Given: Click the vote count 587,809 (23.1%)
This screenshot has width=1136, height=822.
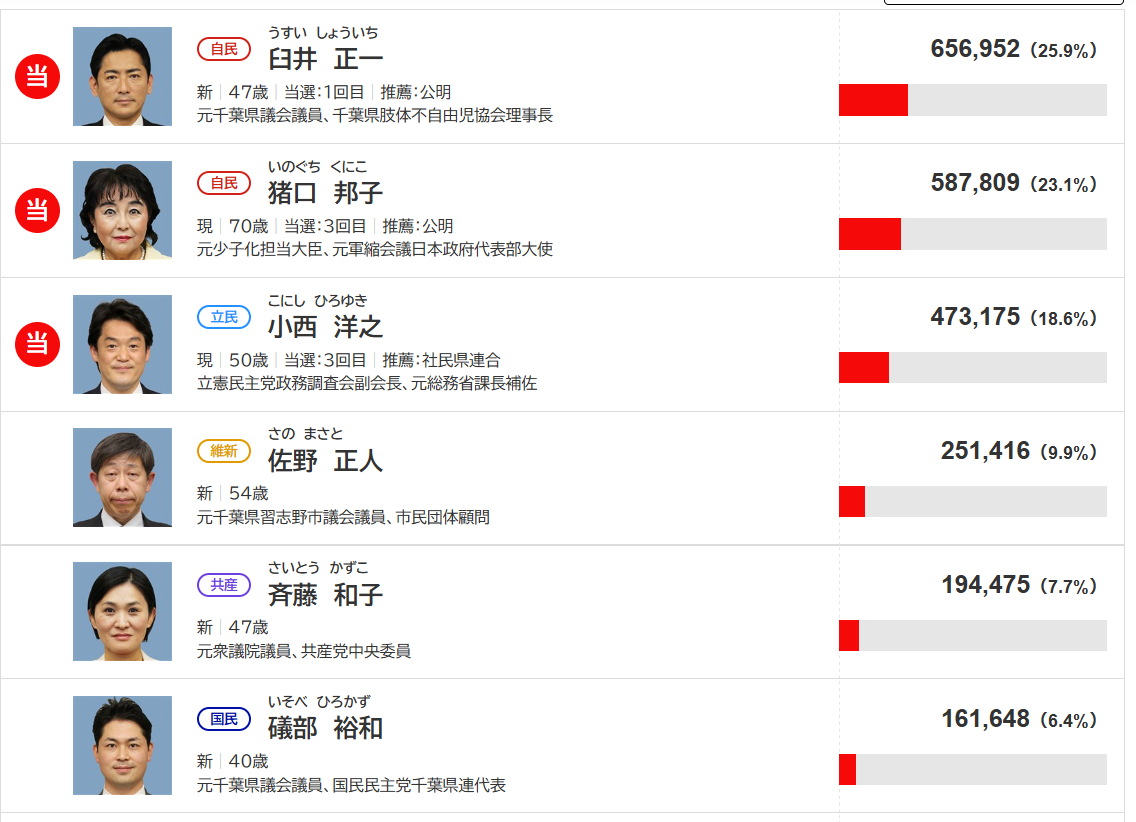Looking at the screenshot, I should (x=1013, y=184).
